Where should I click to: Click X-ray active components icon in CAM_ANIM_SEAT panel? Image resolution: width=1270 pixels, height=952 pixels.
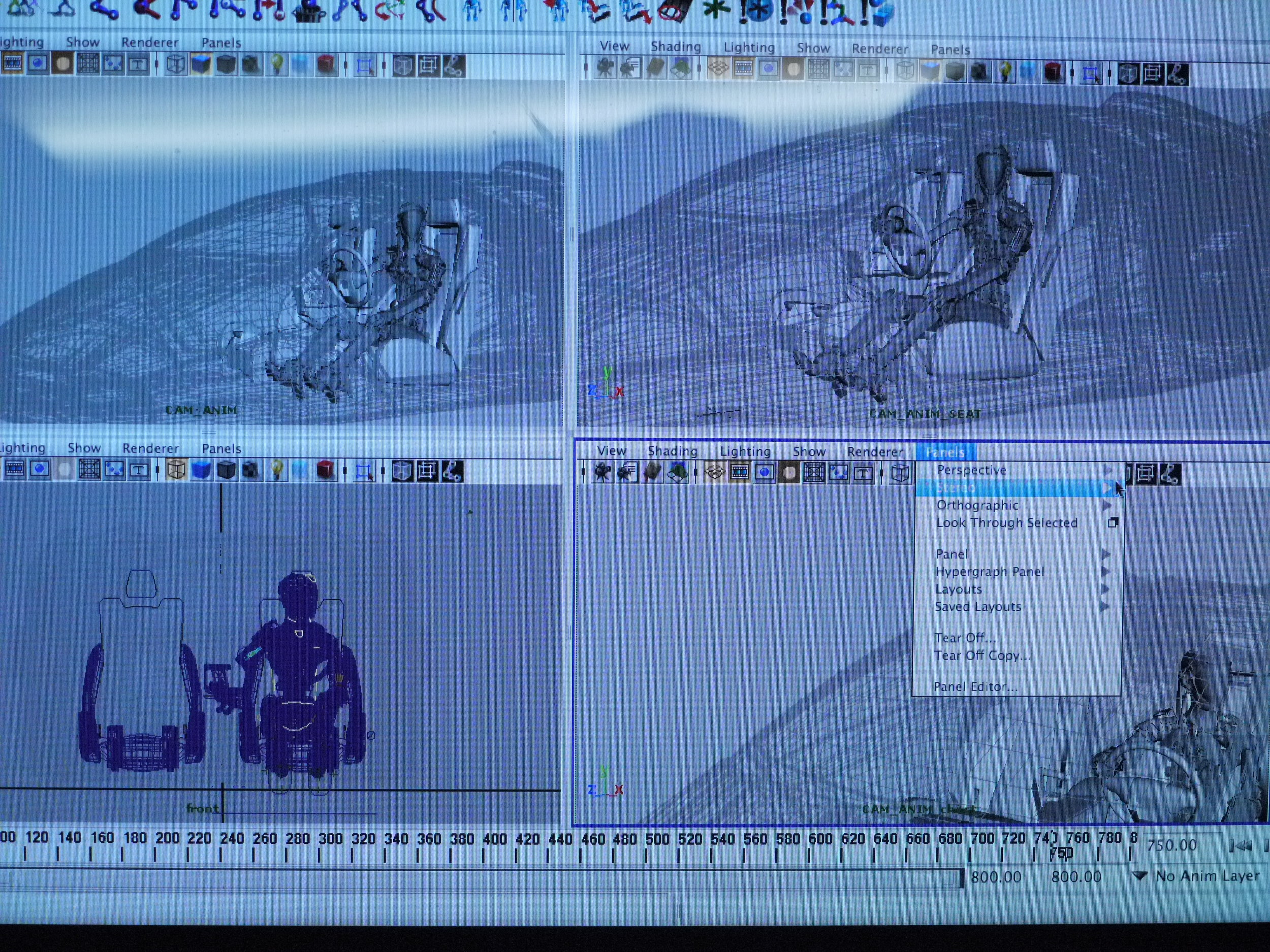pyautogui.click(x=1153, y=75)
